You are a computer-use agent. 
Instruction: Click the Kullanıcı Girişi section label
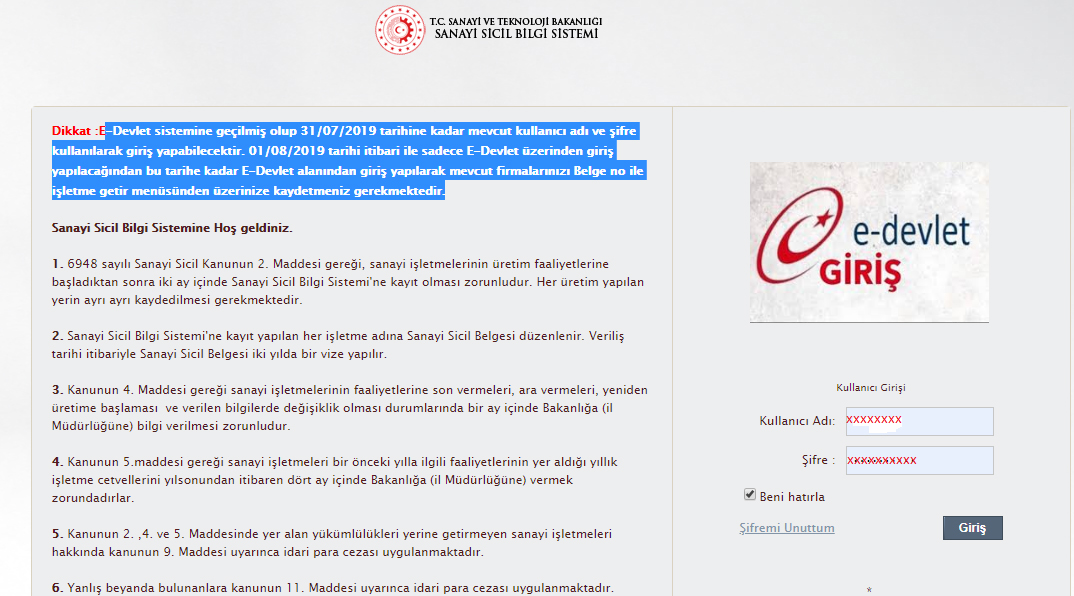tap(871, 388)
